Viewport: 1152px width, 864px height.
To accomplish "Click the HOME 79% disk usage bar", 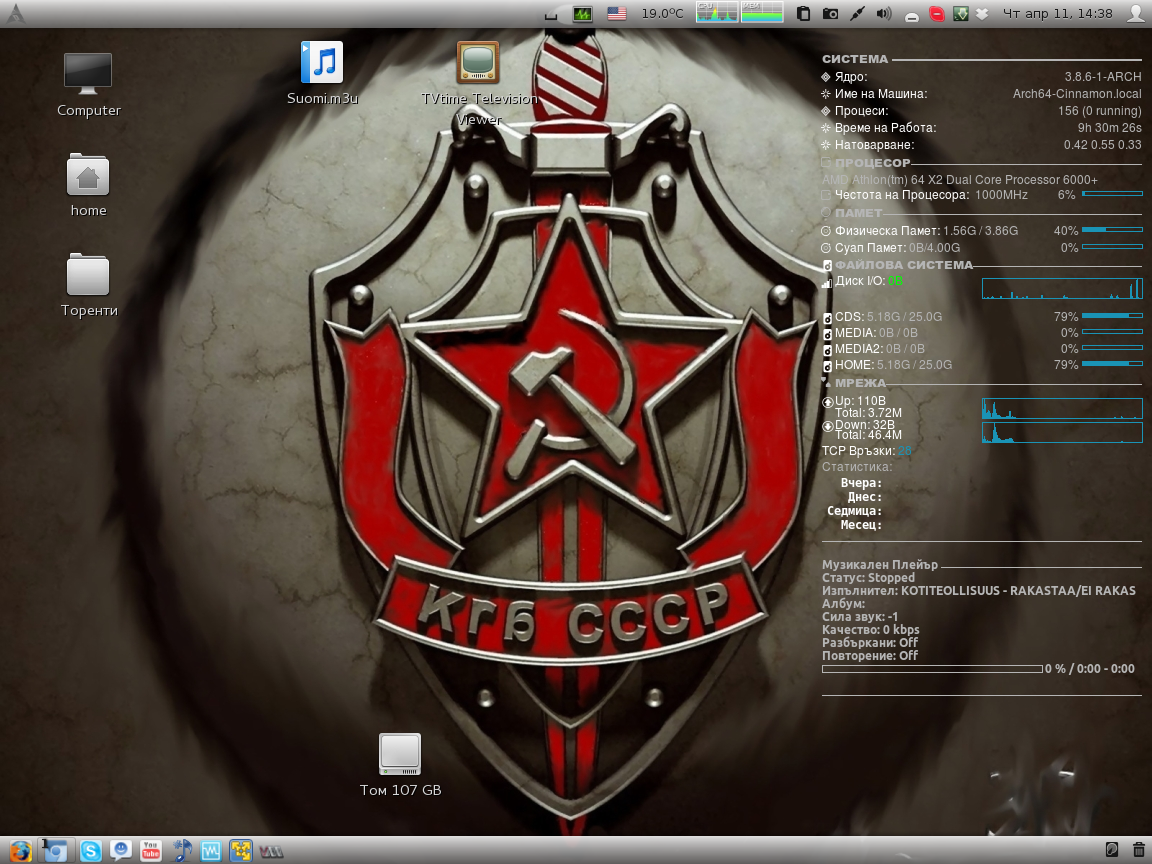I will point(1112,364).
